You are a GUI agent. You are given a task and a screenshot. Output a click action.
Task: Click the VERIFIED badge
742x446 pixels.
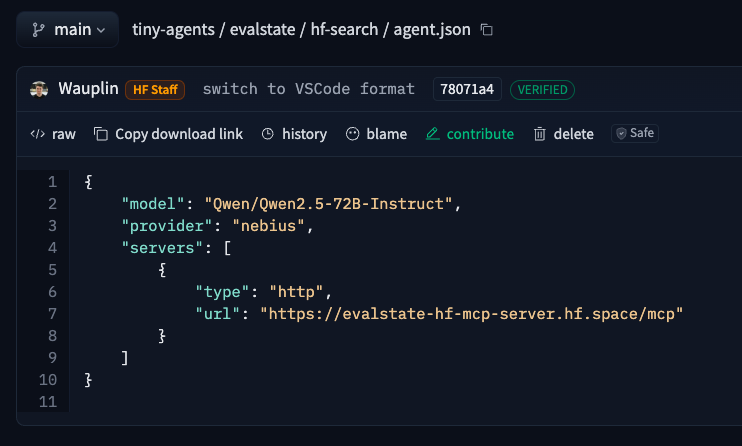pos(542,89)
